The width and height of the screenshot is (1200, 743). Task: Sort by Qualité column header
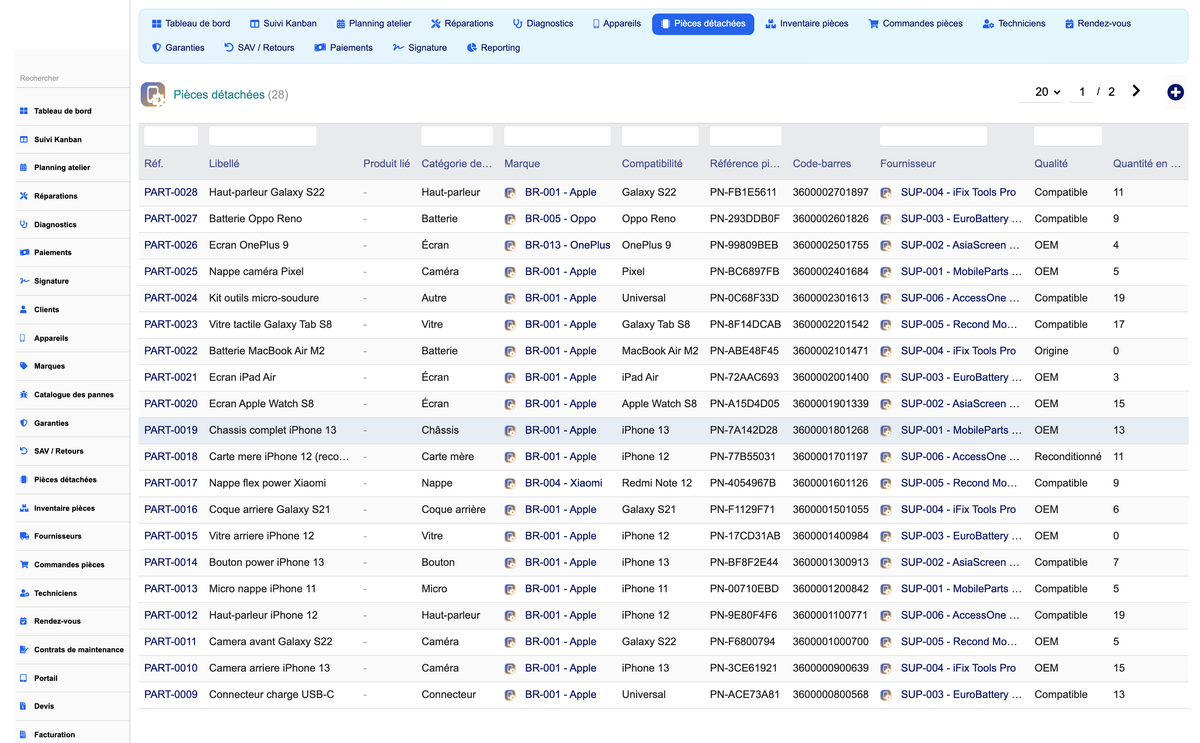pos(1051,163)
